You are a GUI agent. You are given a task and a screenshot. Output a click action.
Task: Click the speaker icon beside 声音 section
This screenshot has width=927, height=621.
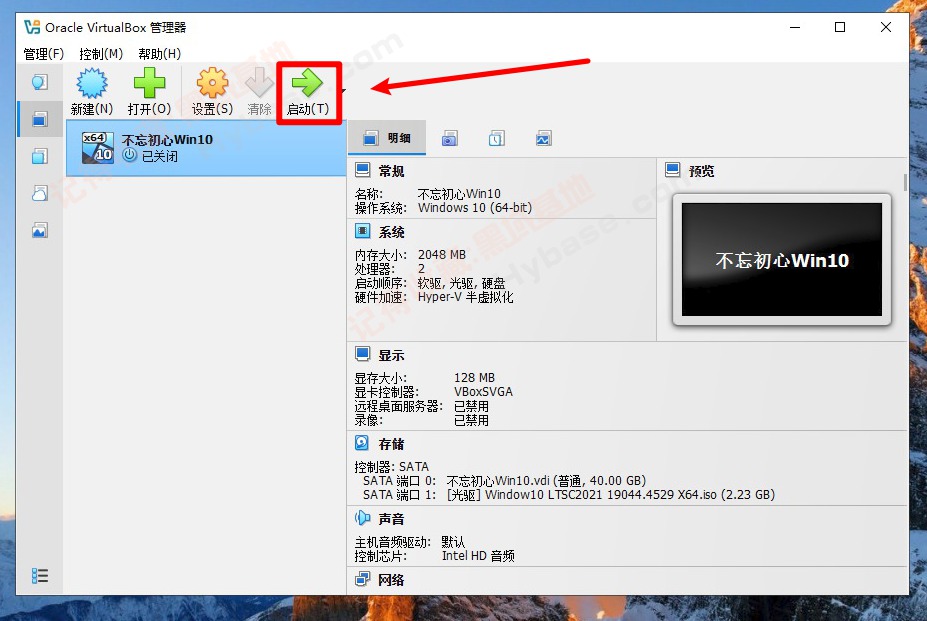(360, 518)
